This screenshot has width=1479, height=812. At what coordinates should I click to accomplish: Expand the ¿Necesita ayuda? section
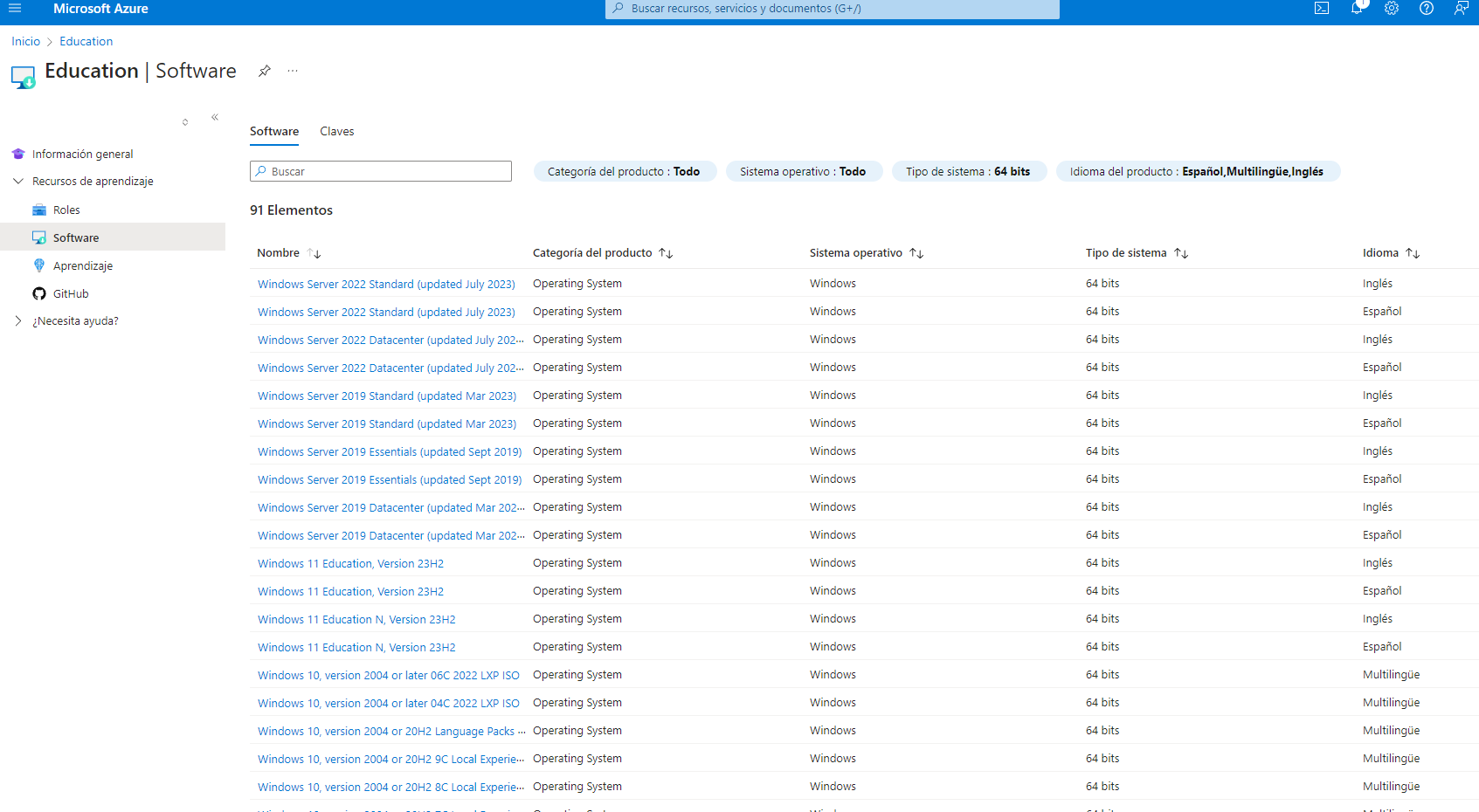pyautogui.click(x=18, y=320)
